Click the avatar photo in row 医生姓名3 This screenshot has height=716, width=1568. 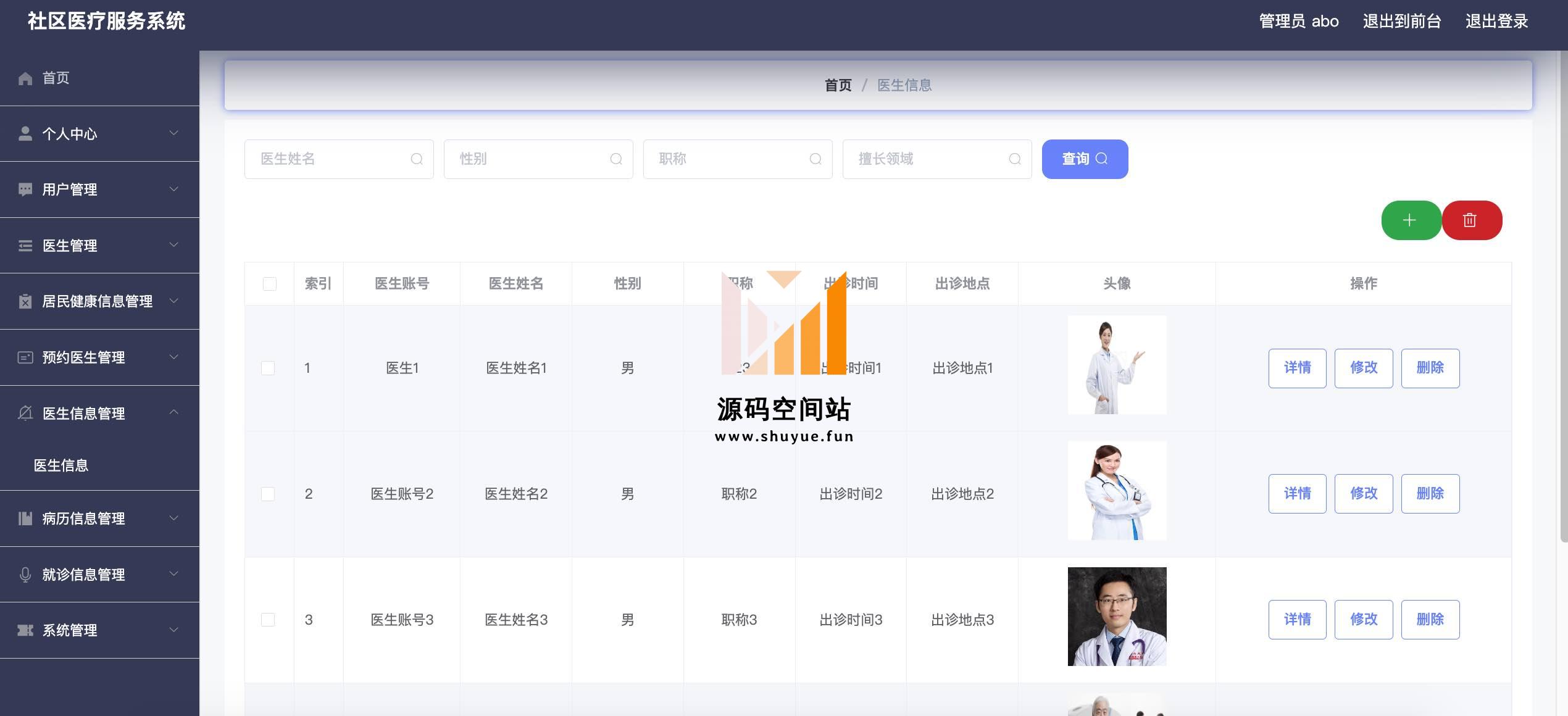[x=1117, y=617]
